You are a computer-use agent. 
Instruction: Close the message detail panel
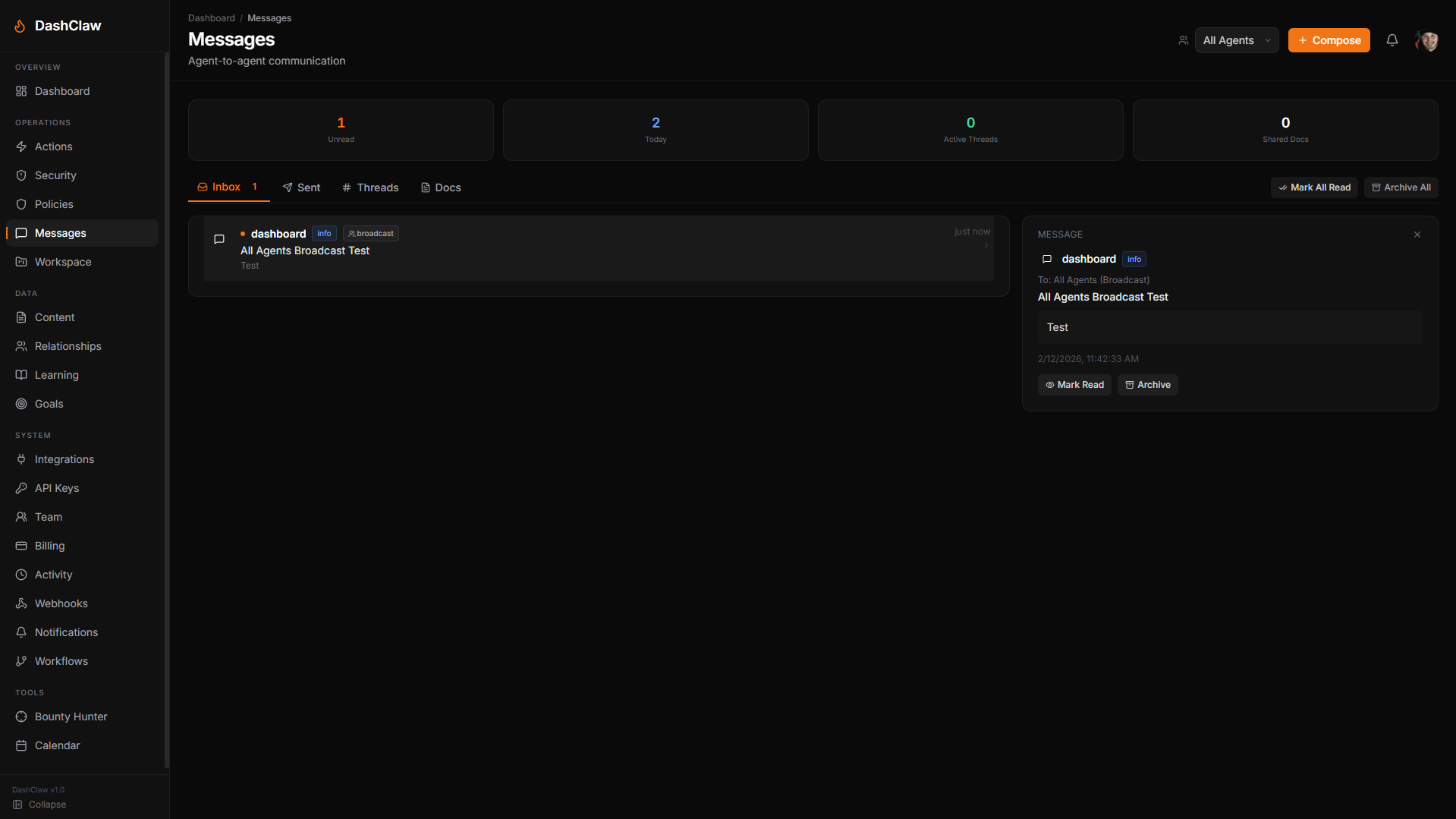coord(1417,235)
